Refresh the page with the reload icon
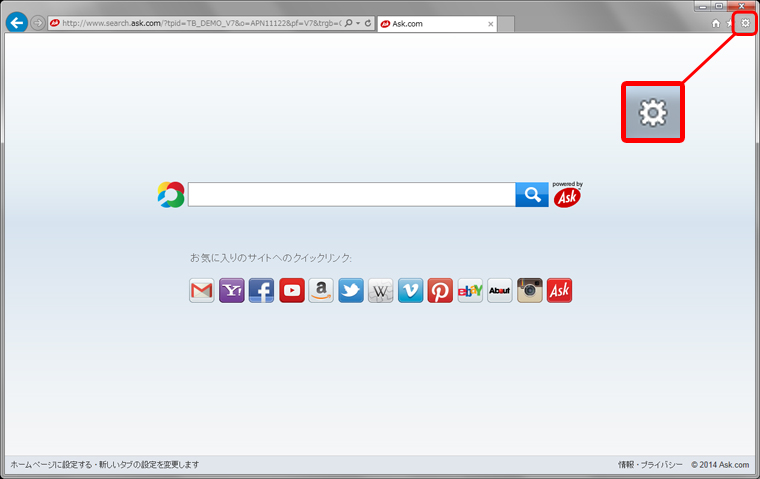 [x=368, y=23]
